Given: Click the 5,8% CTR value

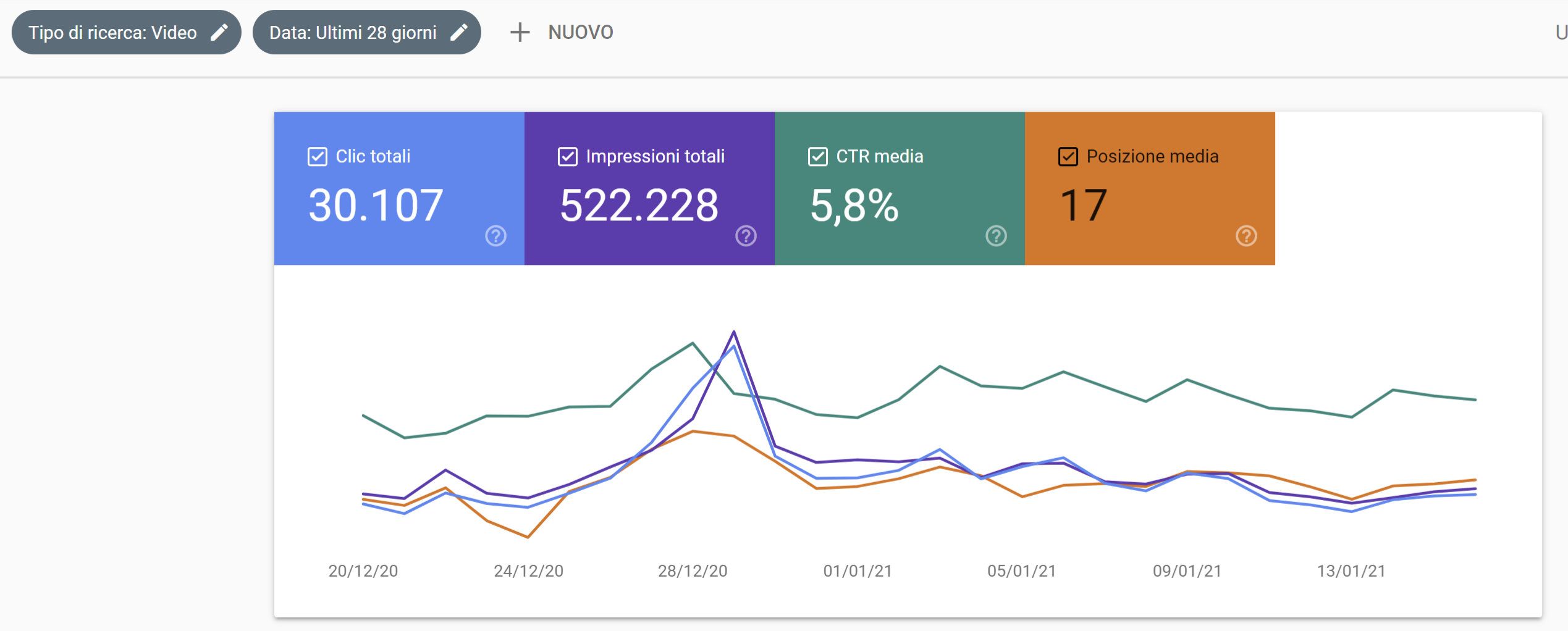Looking at the screenshot, I should [854, 206].
